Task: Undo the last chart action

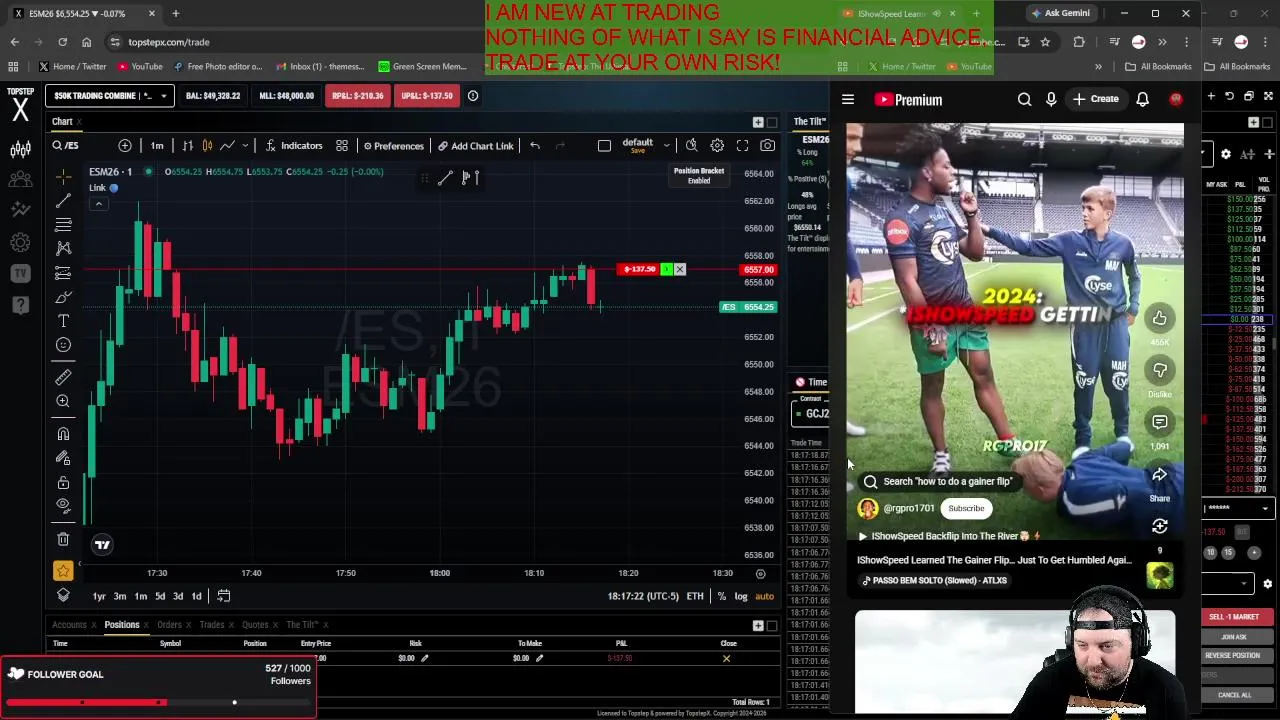Action: click(535, 146)
